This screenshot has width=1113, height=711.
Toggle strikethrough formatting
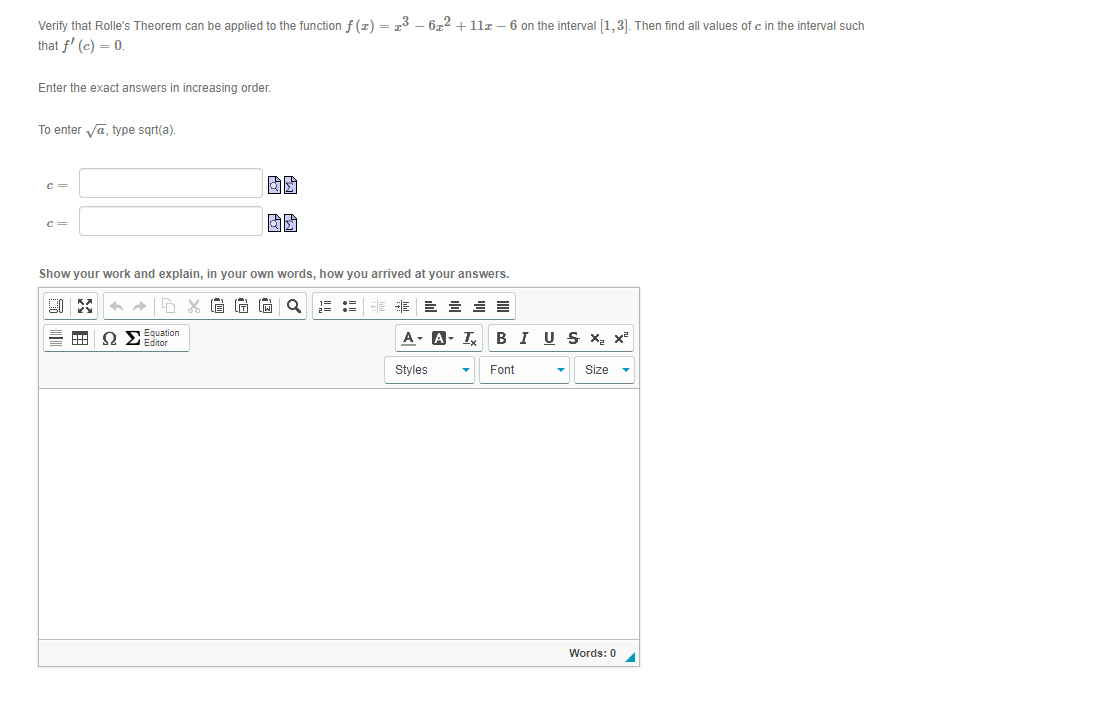572,338
